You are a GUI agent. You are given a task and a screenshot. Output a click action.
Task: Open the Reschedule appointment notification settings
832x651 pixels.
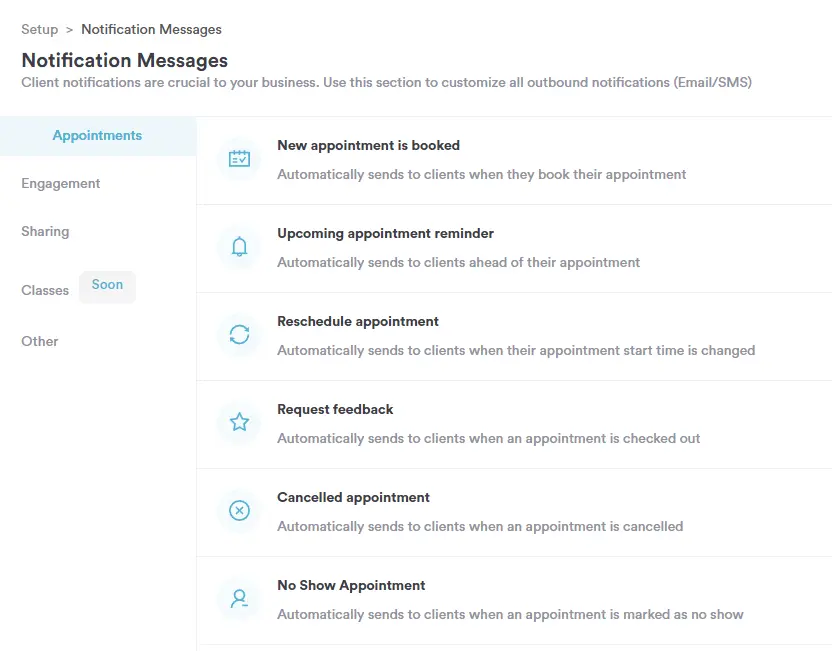pos(357,321)
